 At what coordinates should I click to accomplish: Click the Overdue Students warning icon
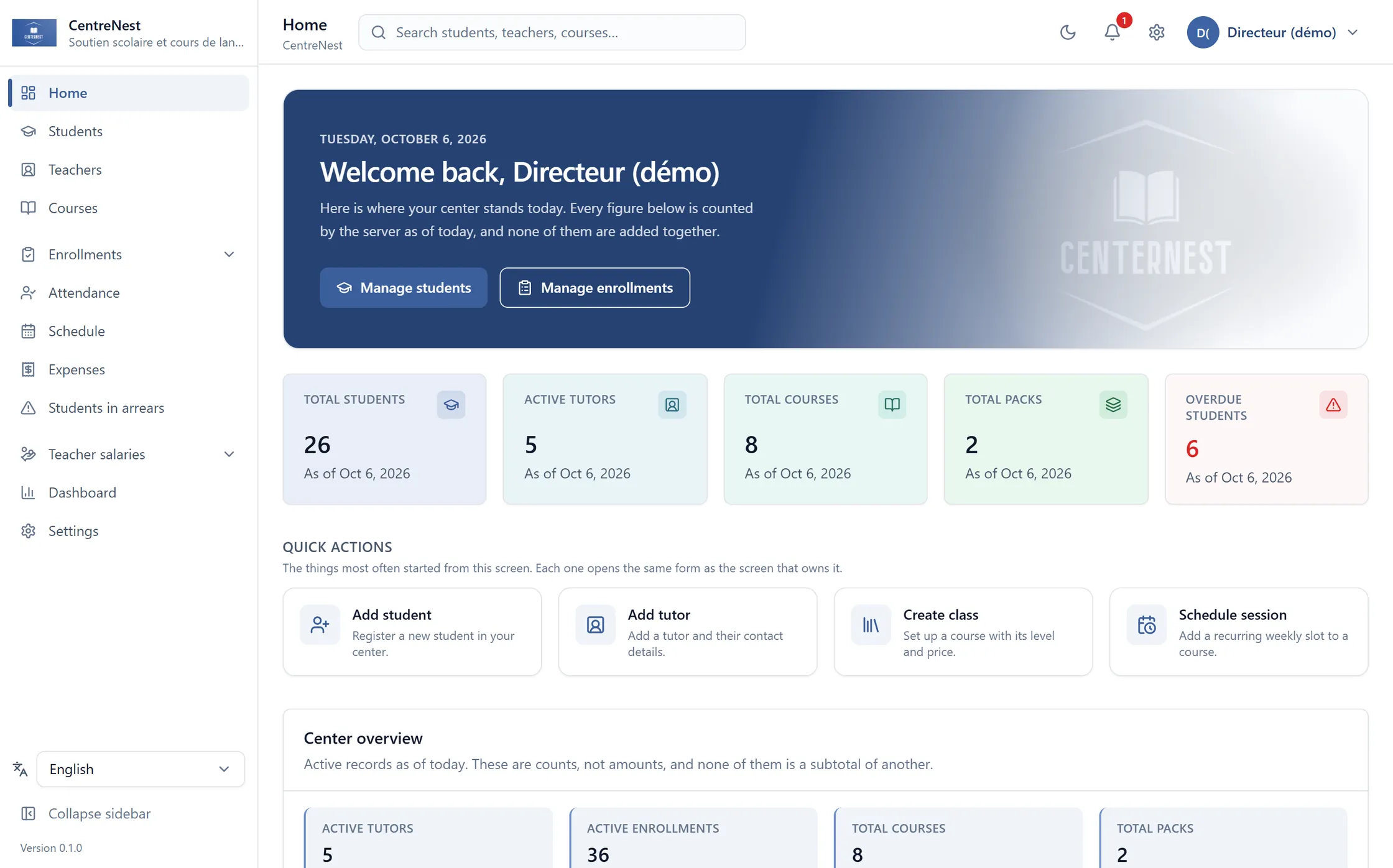(x=1333, y=405)
